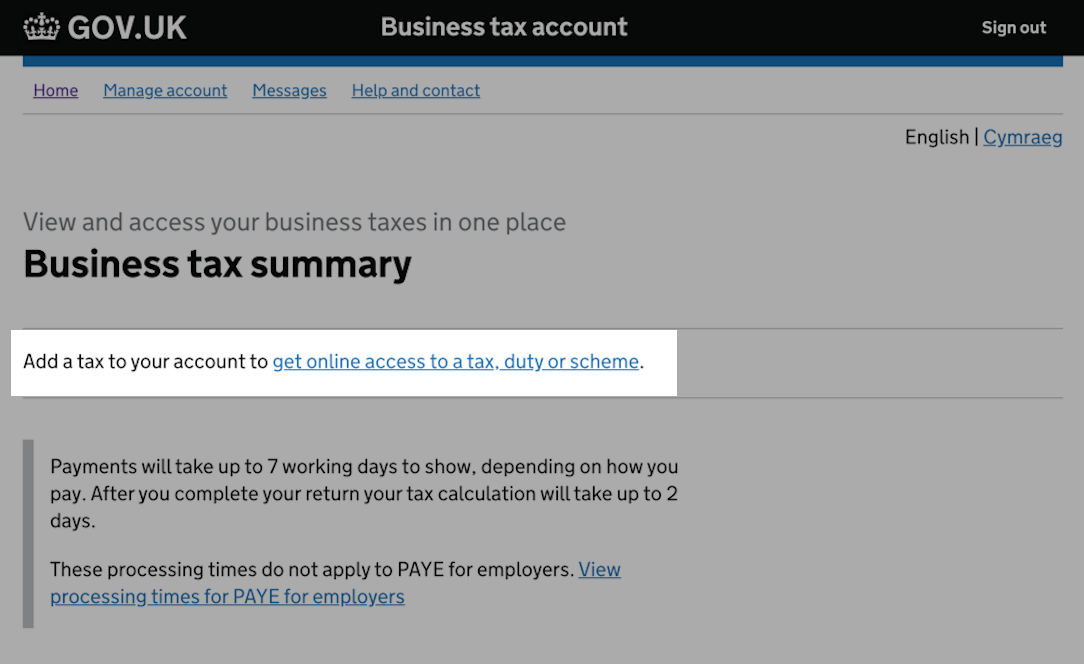Click the payments 7 working days paragraph
The height and width of the screenshot is (664, 1084).
364,493
